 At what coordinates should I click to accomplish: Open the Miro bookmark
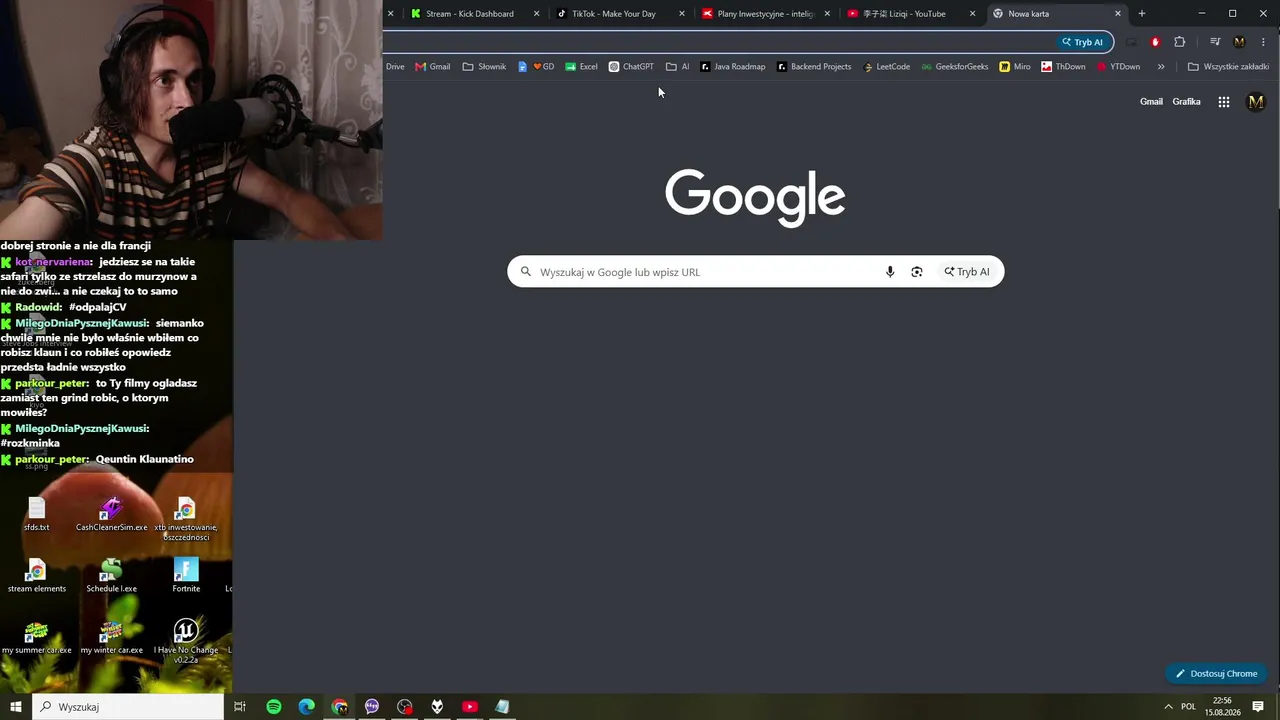pyautogui.click(x=1015, y=67)
